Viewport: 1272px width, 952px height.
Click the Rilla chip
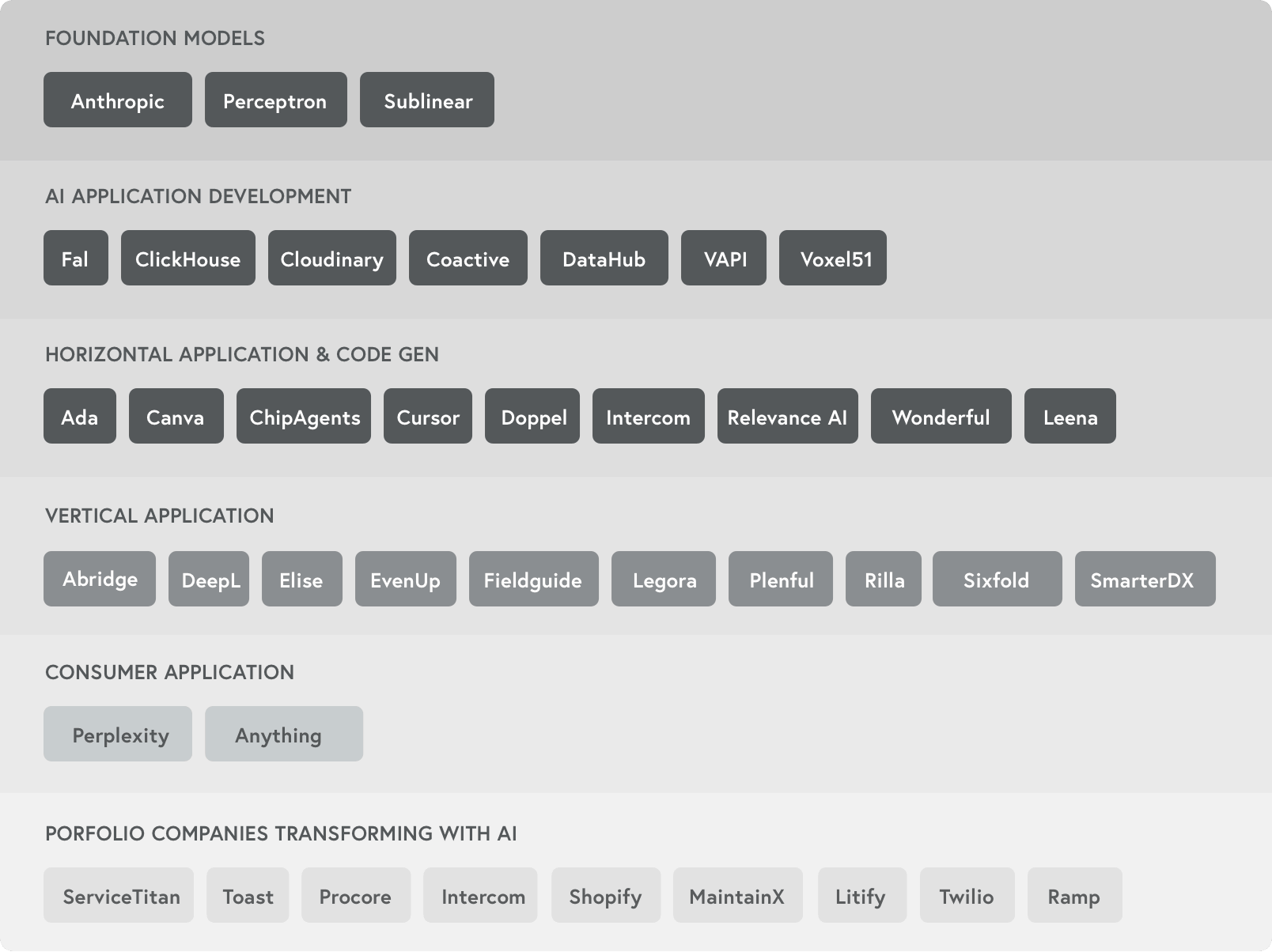[884, 579]
